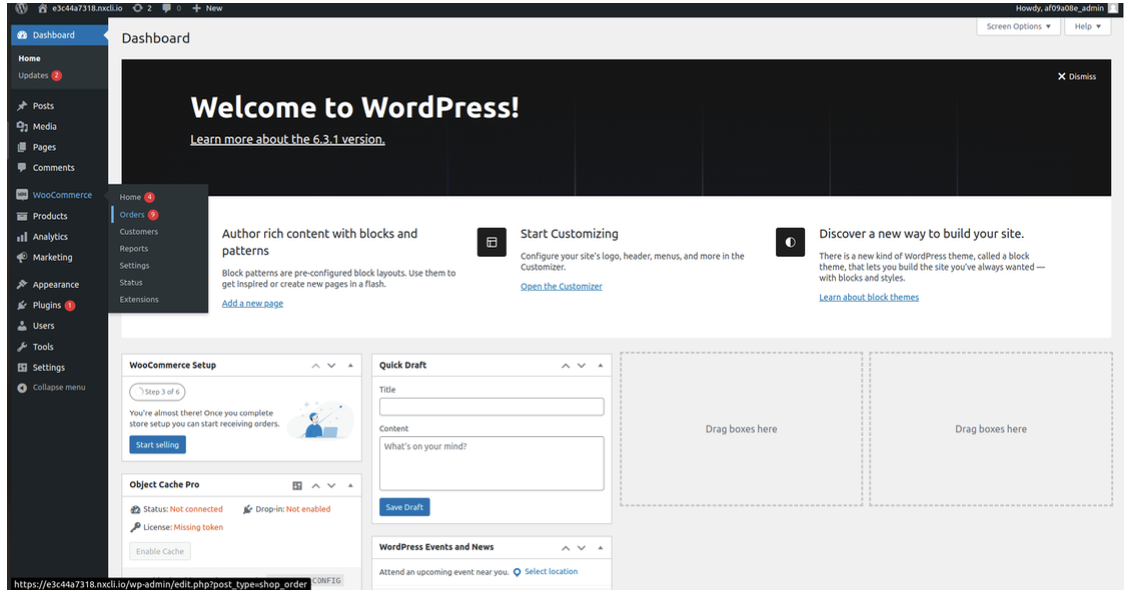Click Home under the Dashboard menu
Image resolution: width=1126 pixels, height=590 pixels.
tap(29, 58)
